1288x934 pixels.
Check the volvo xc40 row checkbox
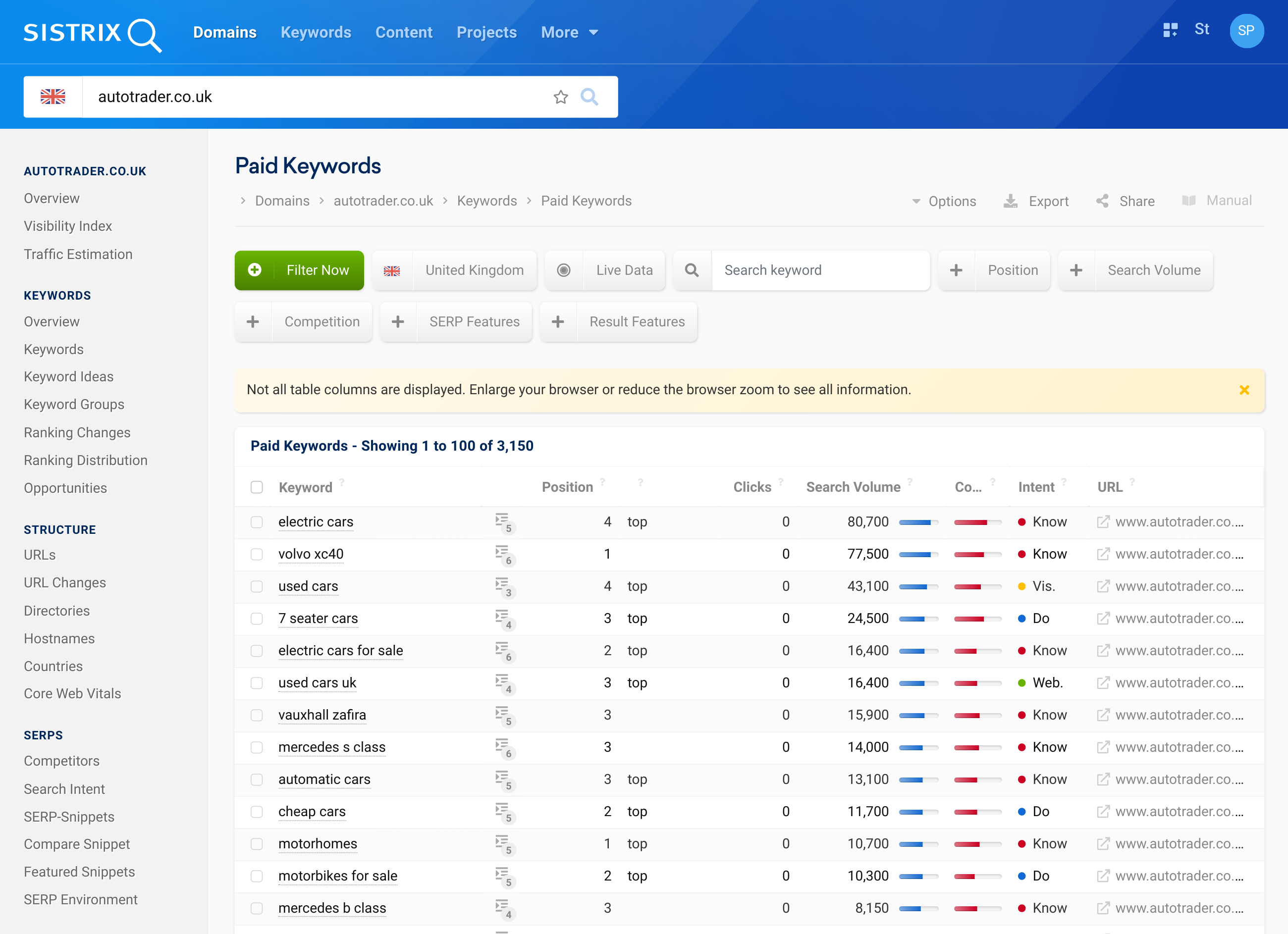(257, 554)
